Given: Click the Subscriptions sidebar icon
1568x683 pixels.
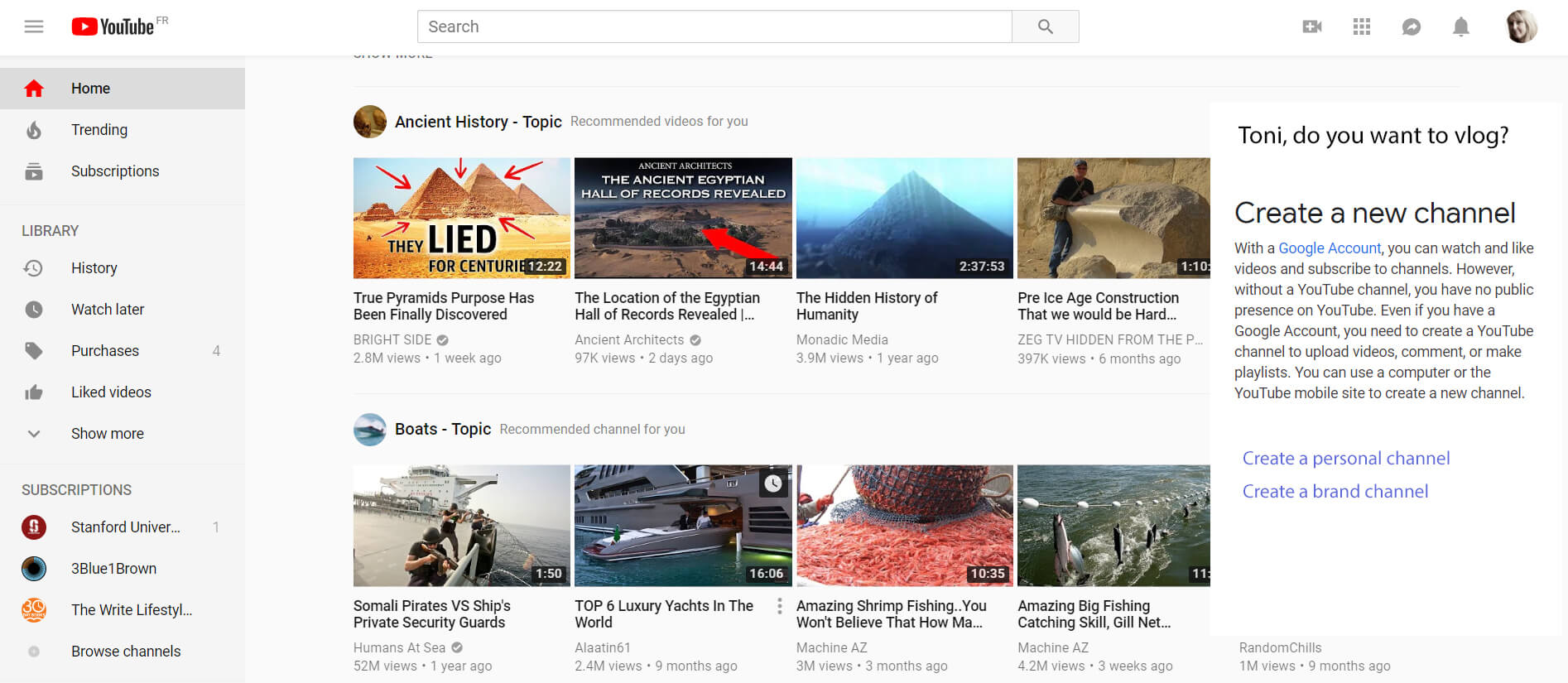Looking at the screenshot, I should coord(34,171).
